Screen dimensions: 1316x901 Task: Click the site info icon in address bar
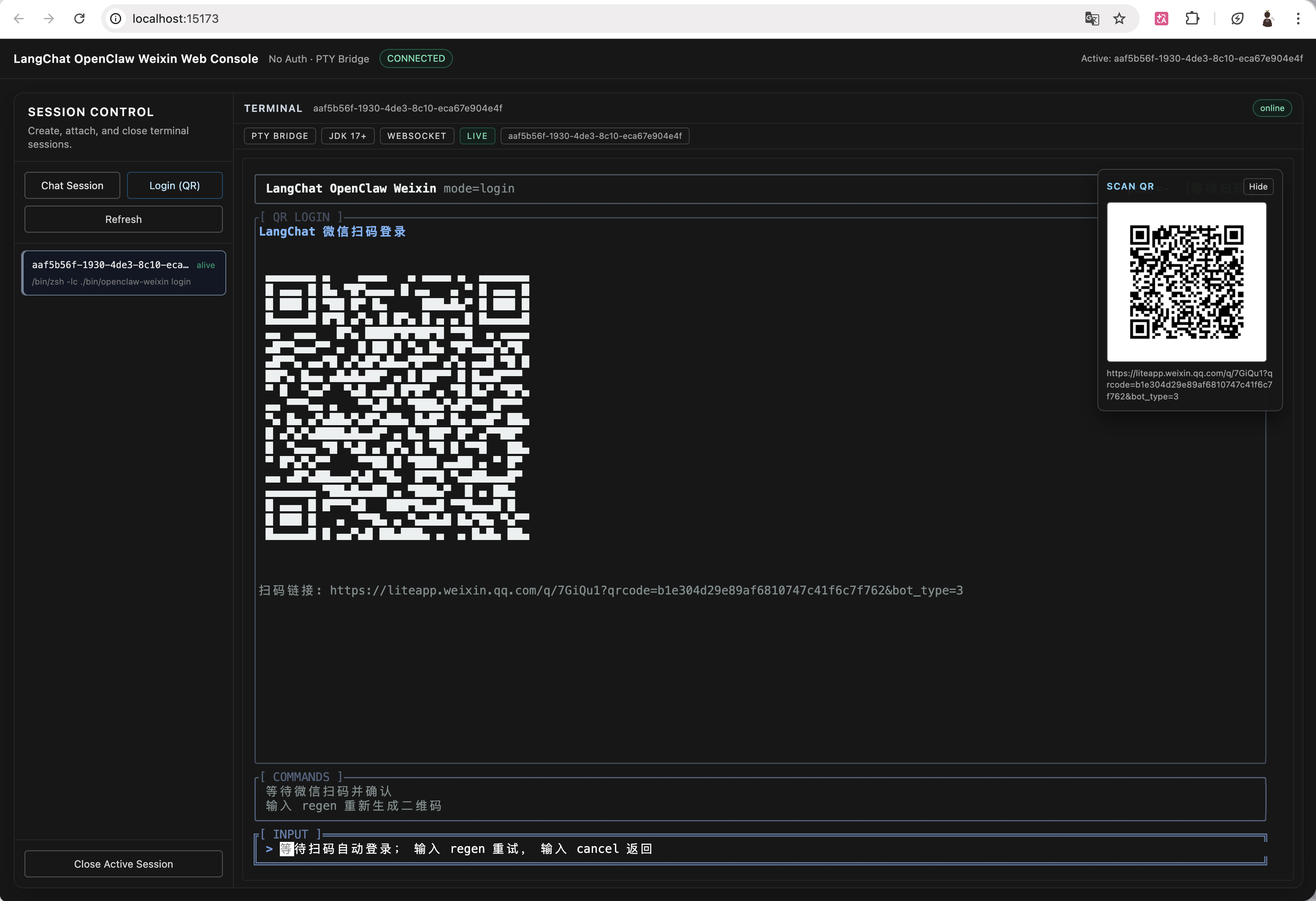[x=116, y=19]
